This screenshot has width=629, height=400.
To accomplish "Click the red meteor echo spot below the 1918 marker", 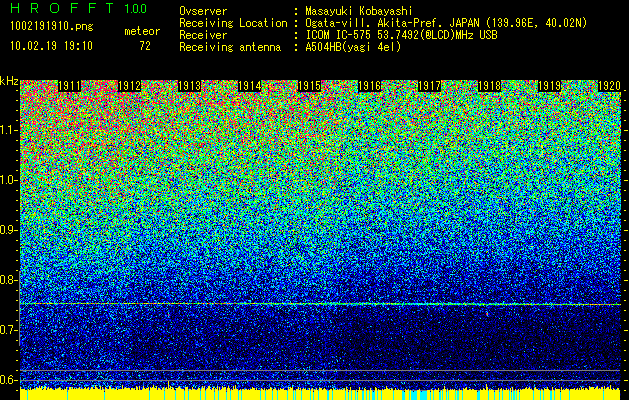I will point(487,313).
